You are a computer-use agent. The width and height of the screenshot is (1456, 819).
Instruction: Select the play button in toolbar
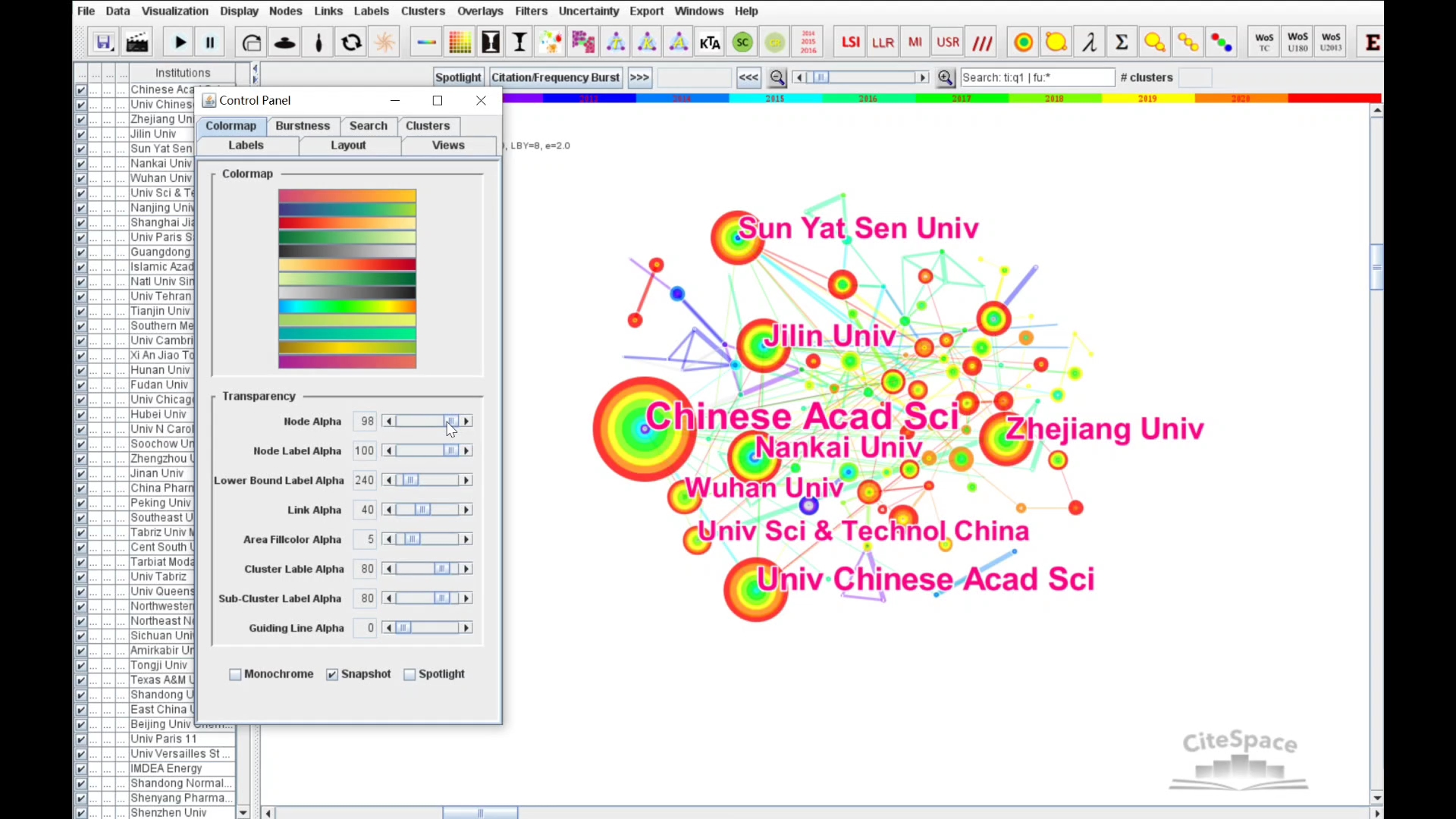click(x=179, y=42)
